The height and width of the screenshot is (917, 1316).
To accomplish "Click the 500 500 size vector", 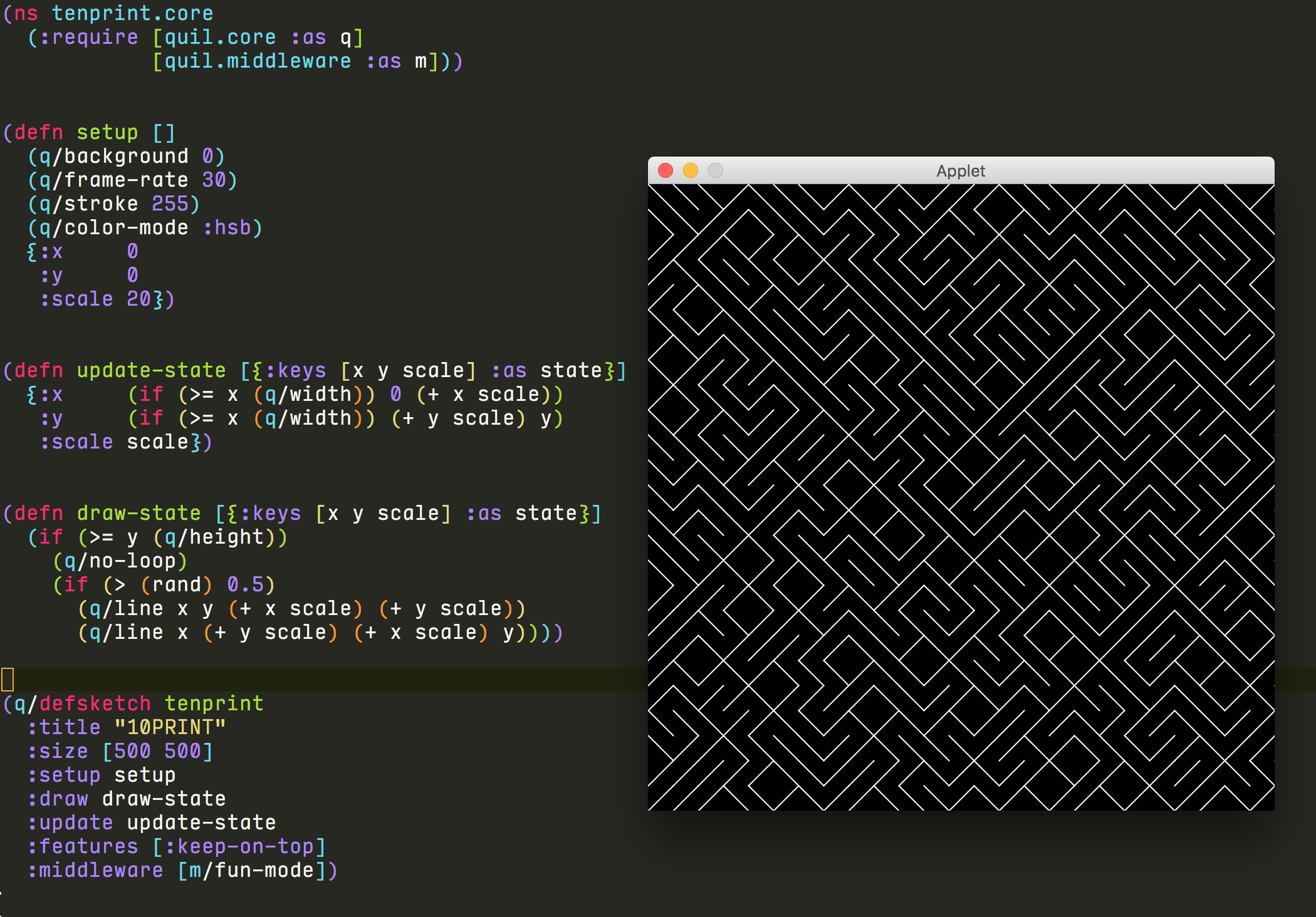I will pos(157,752).
